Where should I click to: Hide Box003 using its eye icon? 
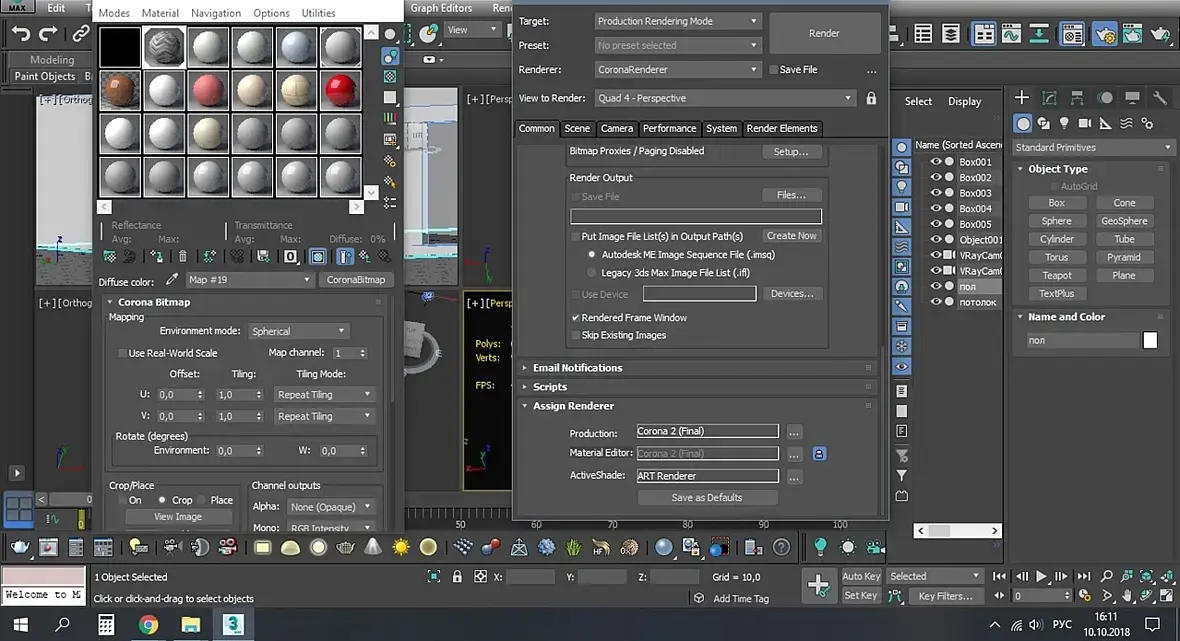936,193
